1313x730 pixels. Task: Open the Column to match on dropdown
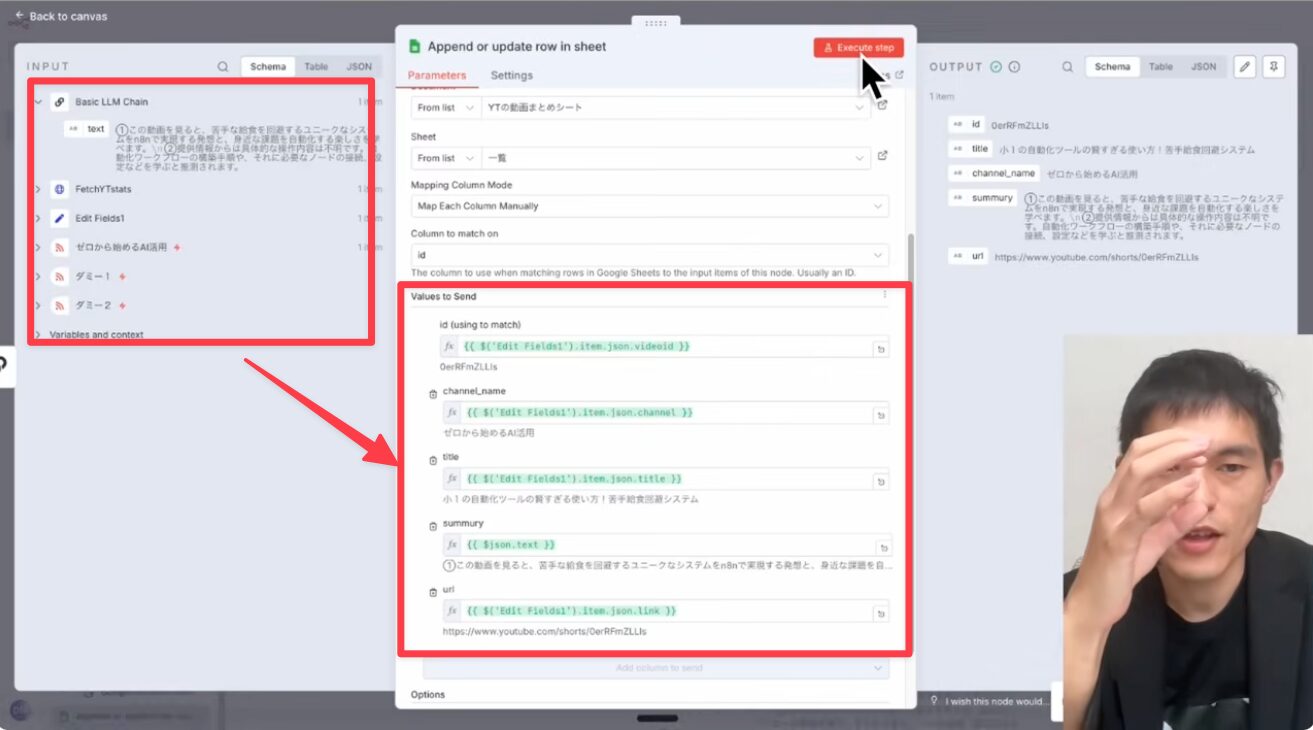pyautogui.click(x=649, y=255)
